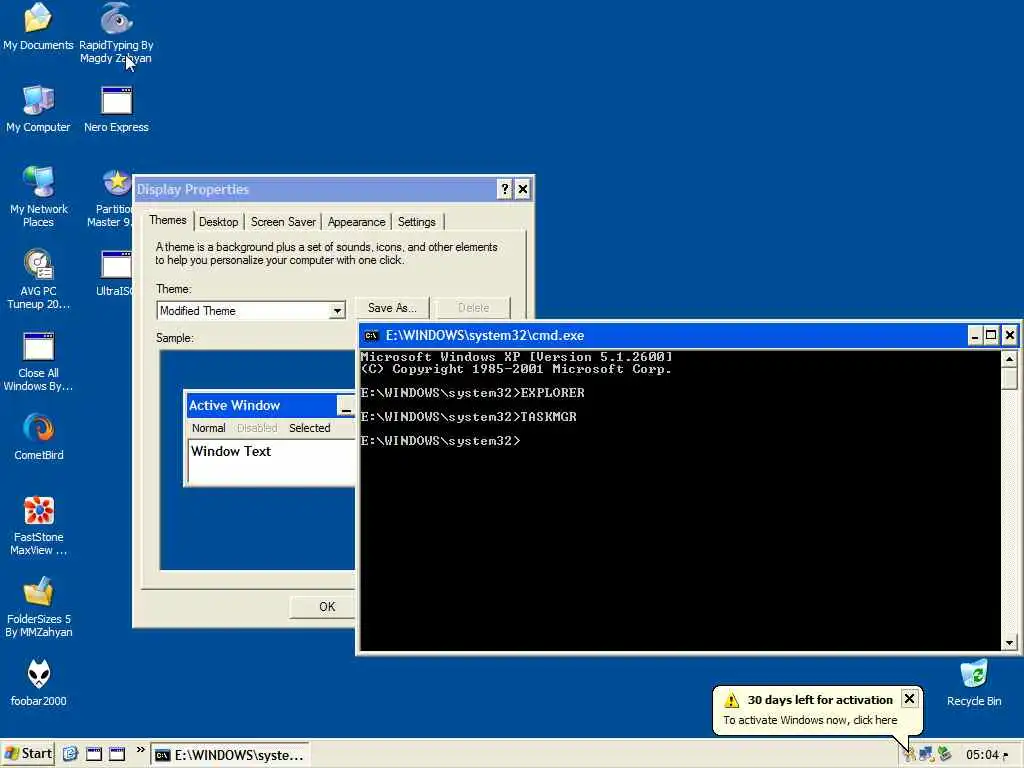Switch to the Settings tab

point(417,222)
